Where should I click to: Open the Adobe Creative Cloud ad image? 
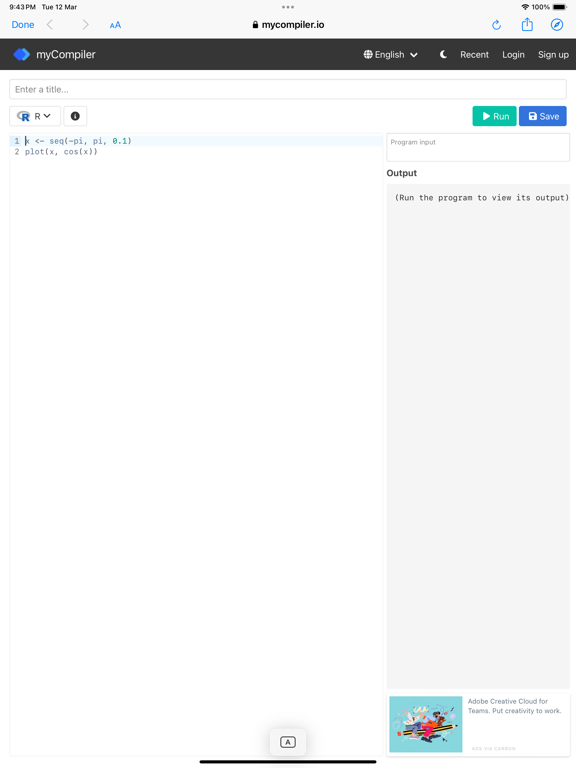point(426,724)
